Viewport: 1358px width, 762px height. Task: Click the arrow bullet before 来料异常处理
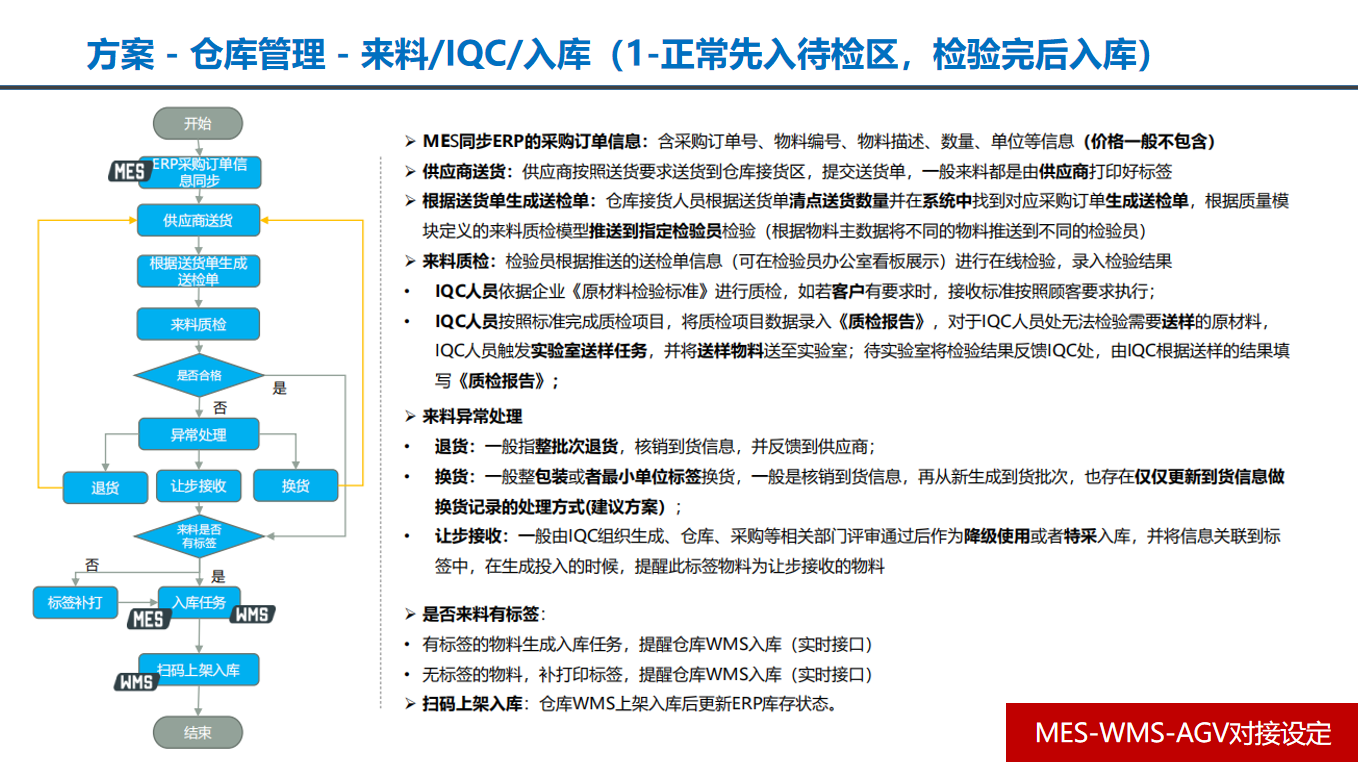[410, 417]
